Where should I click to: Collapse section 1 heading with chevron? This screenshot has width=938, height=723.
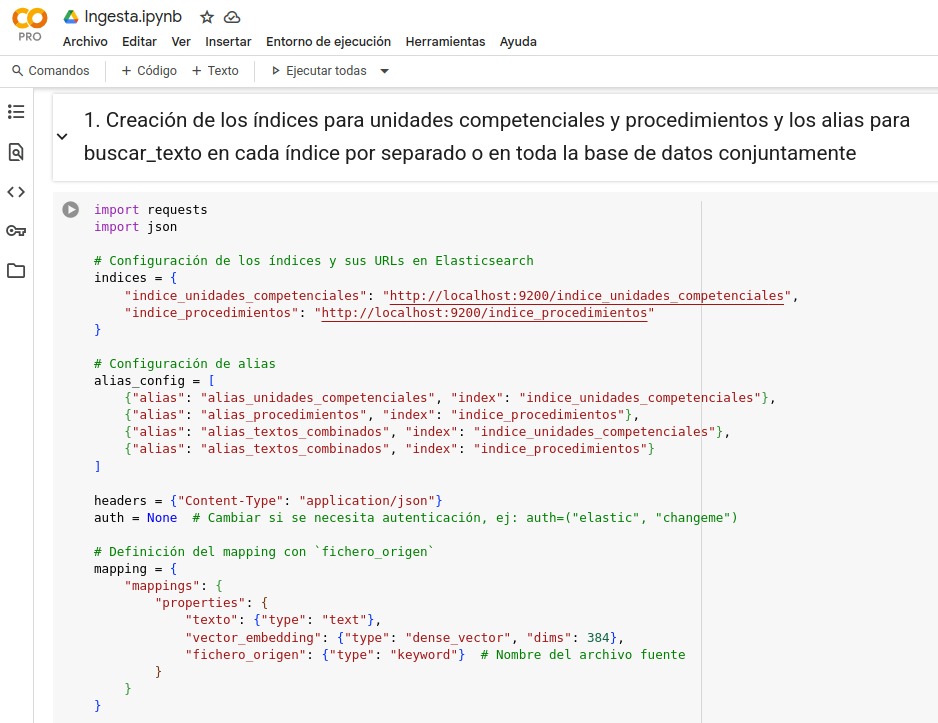pyautogui.click(x=62, y=137)
